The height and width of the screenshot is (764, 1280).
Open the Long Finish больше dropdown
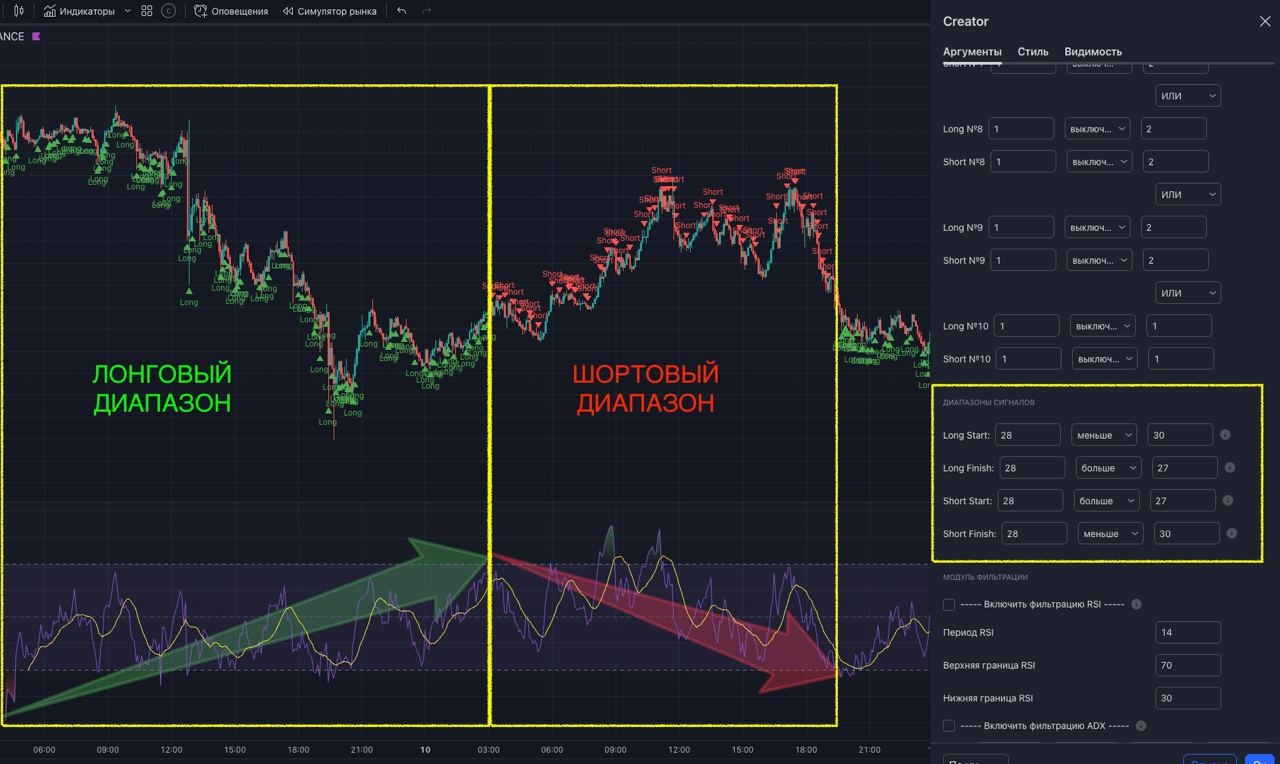click(1108, 468)
